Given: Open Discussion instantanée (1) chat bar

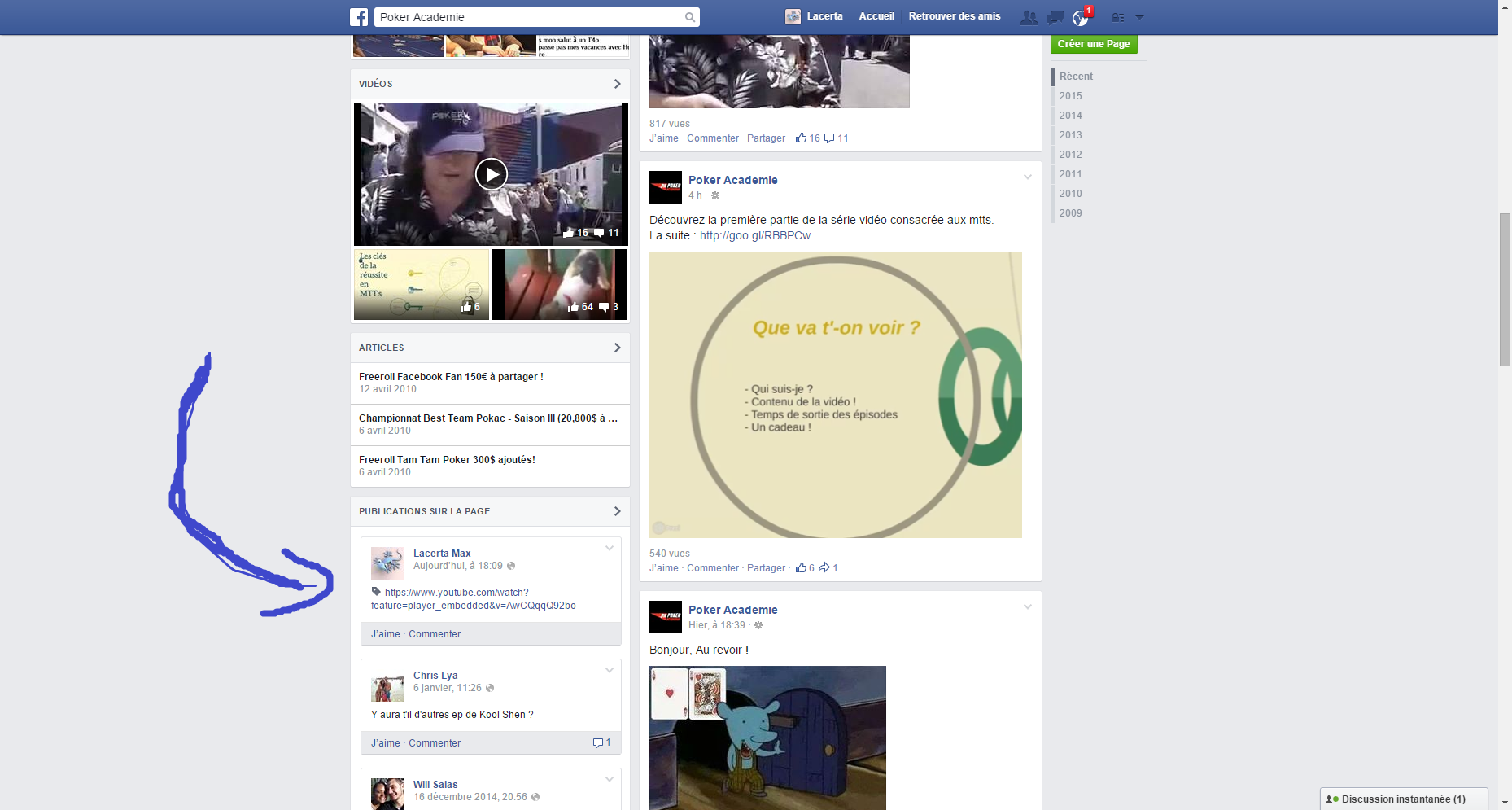Looking at the screenshot, I should [x=1404, y=799].
